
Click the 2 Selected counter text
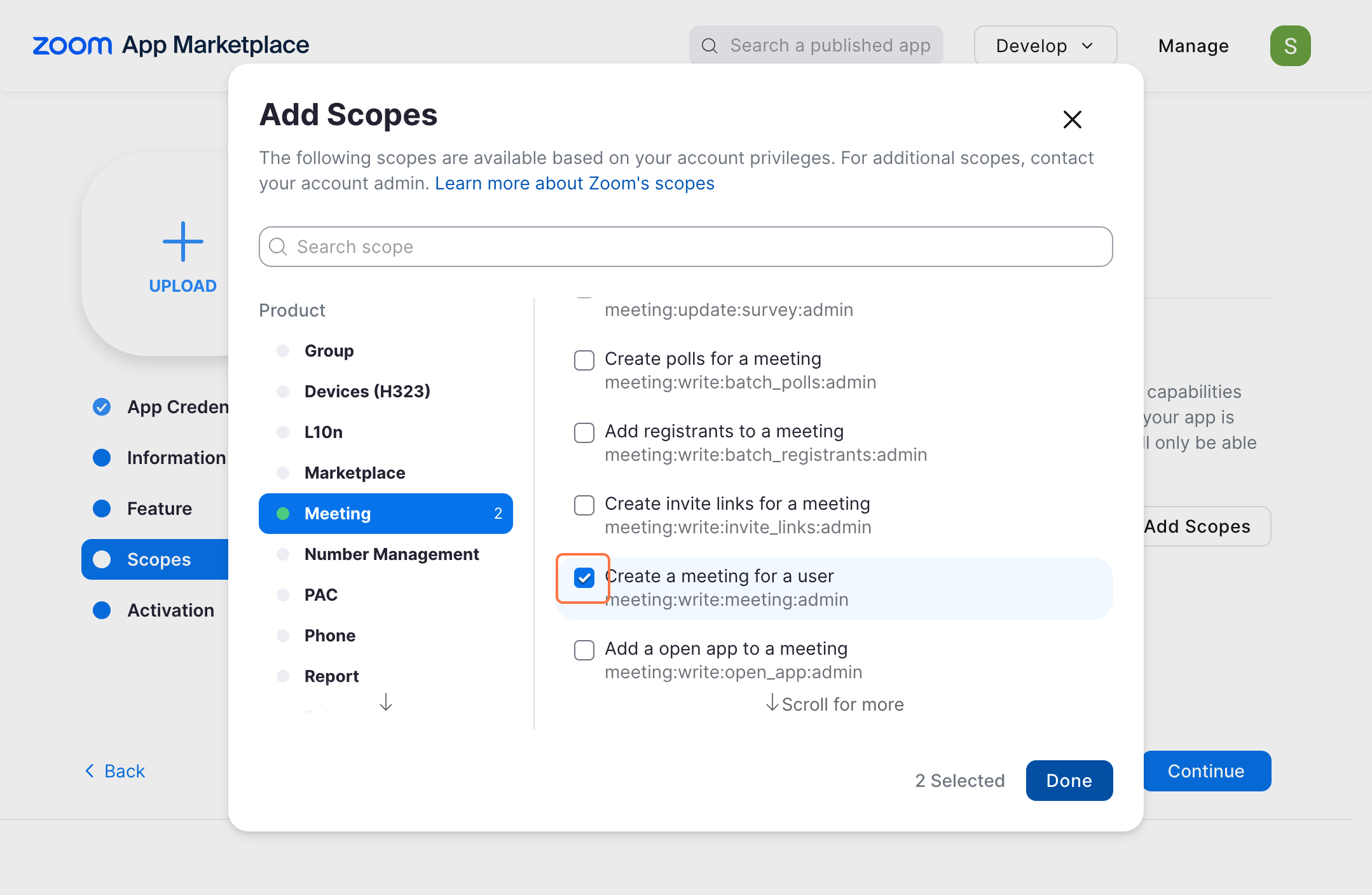(960, 781)
